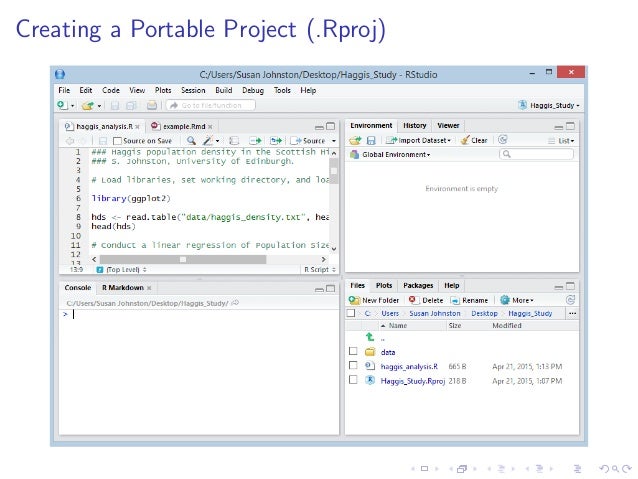Click the Environment search box
The image size is (638, 479).
536,154
